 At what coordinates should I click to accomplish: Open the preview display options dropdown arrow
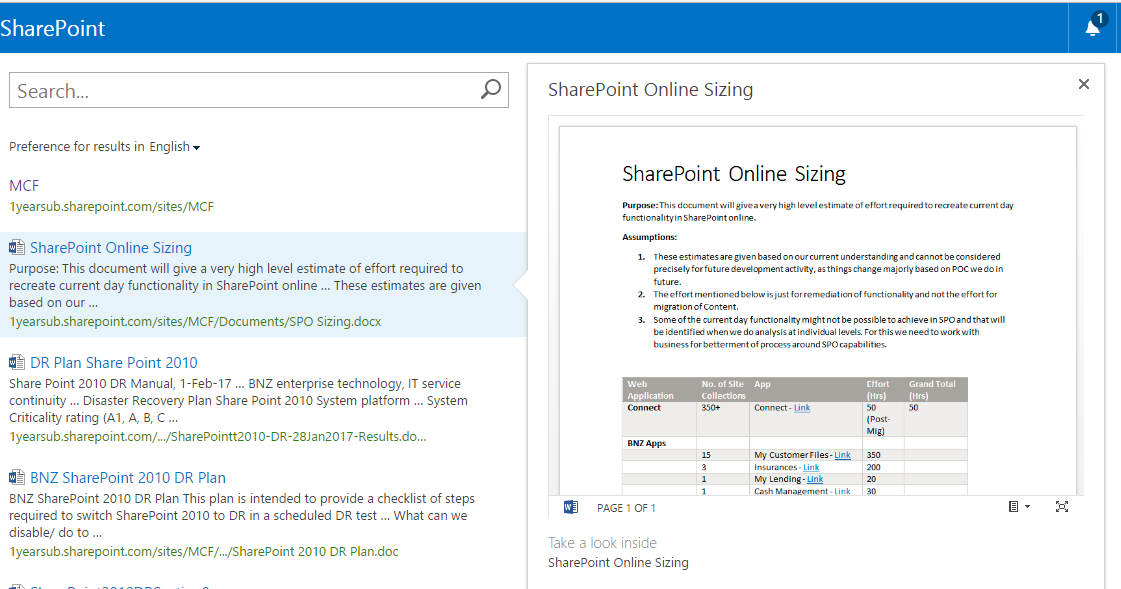(1026, 507)
